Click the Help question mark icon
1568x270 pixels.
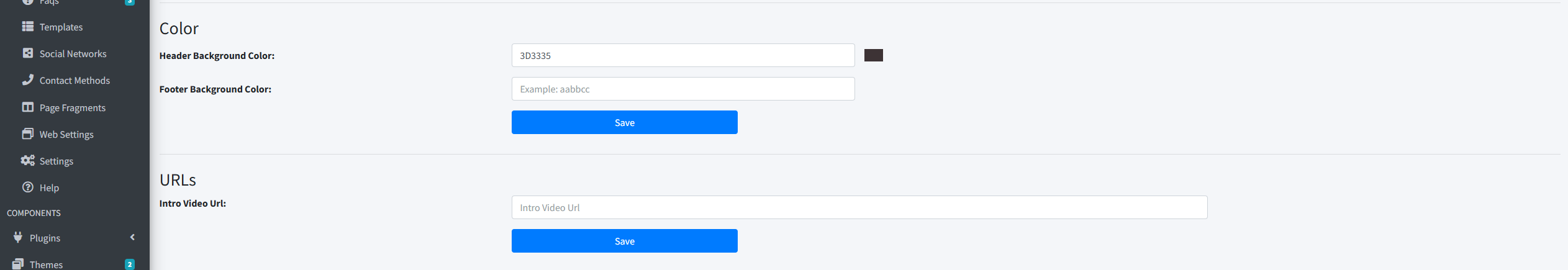point(28,187)
